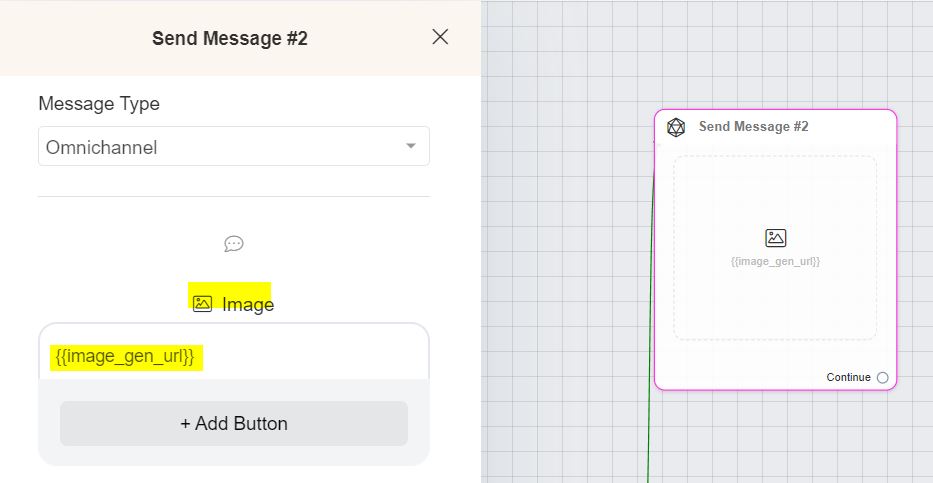Click the image icon inside the node preview
The width and height of the screenshot is (933, 483).
coord(775,238)
